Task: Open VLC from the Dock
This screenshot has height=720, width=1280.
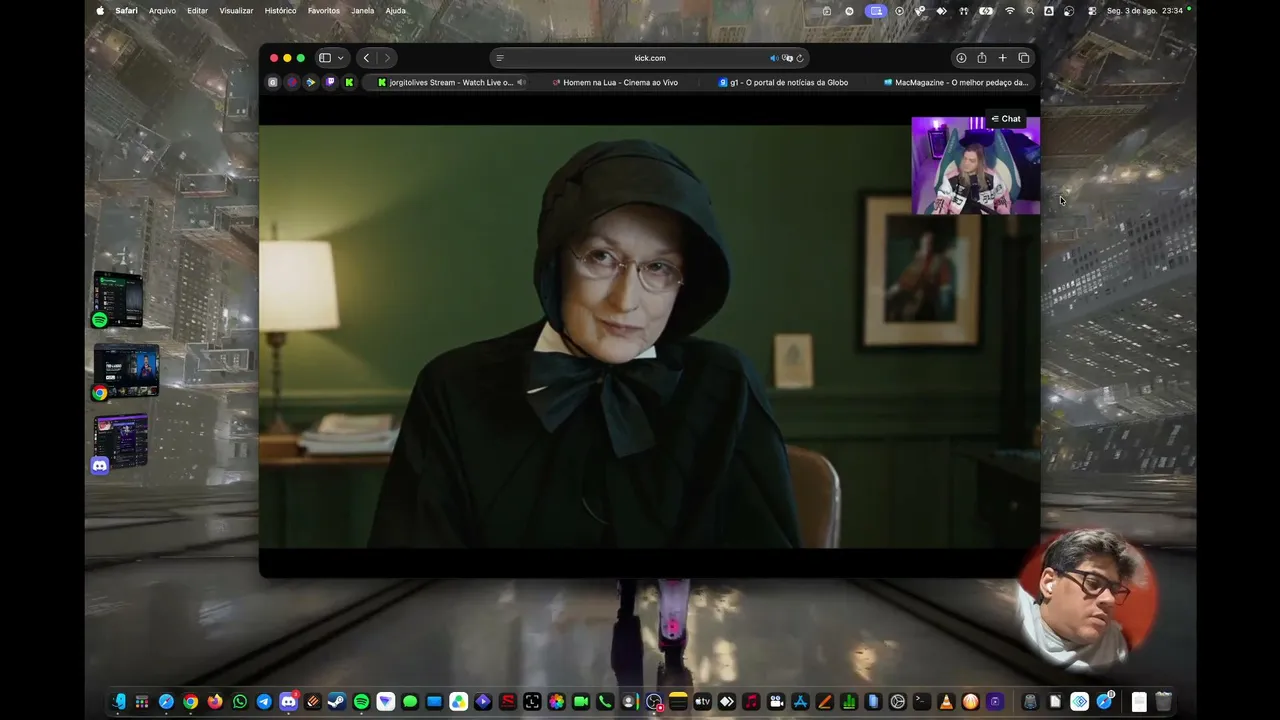Action: (x=946, y=702)
